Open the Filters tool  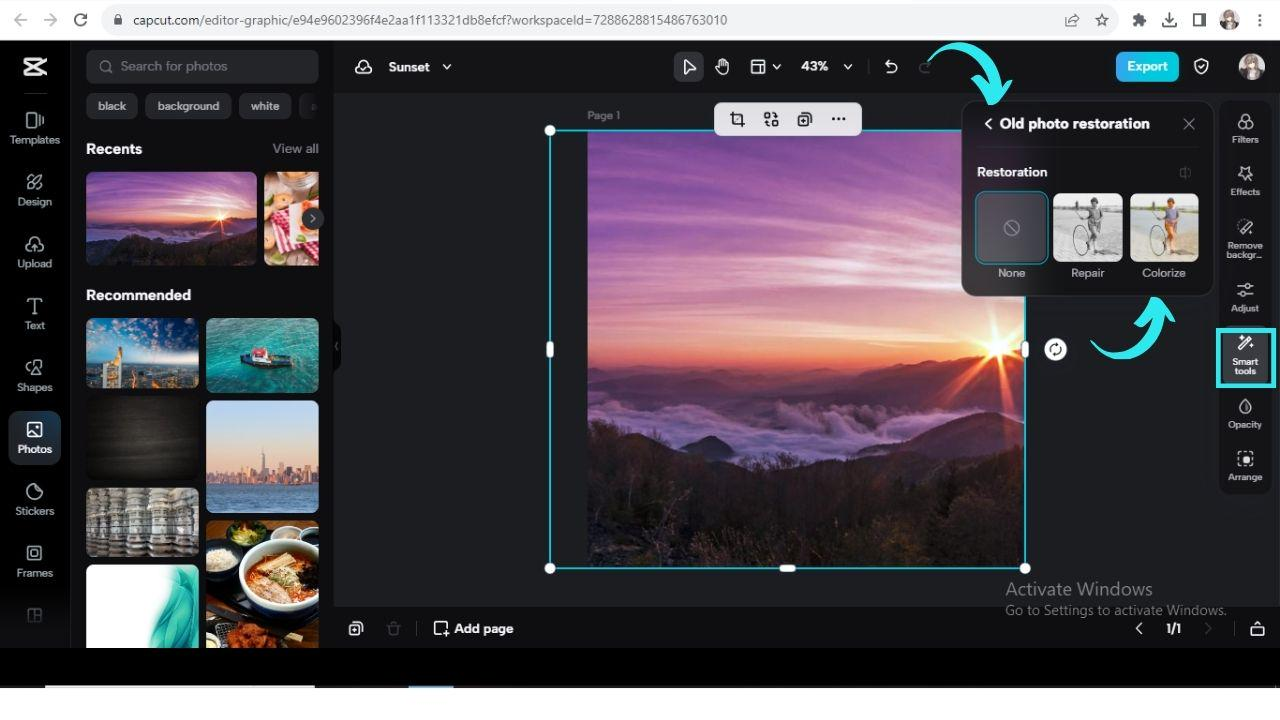1245,128
